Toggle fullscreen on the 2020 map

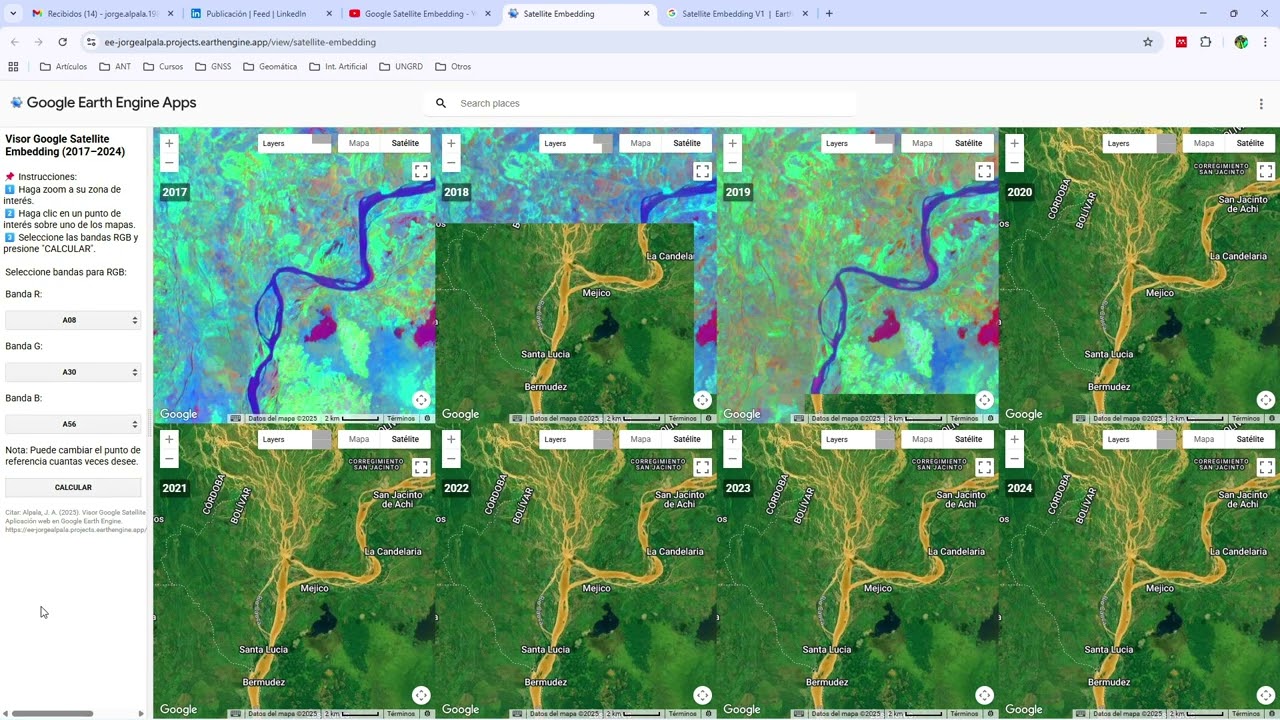(x=1266, y=172)
